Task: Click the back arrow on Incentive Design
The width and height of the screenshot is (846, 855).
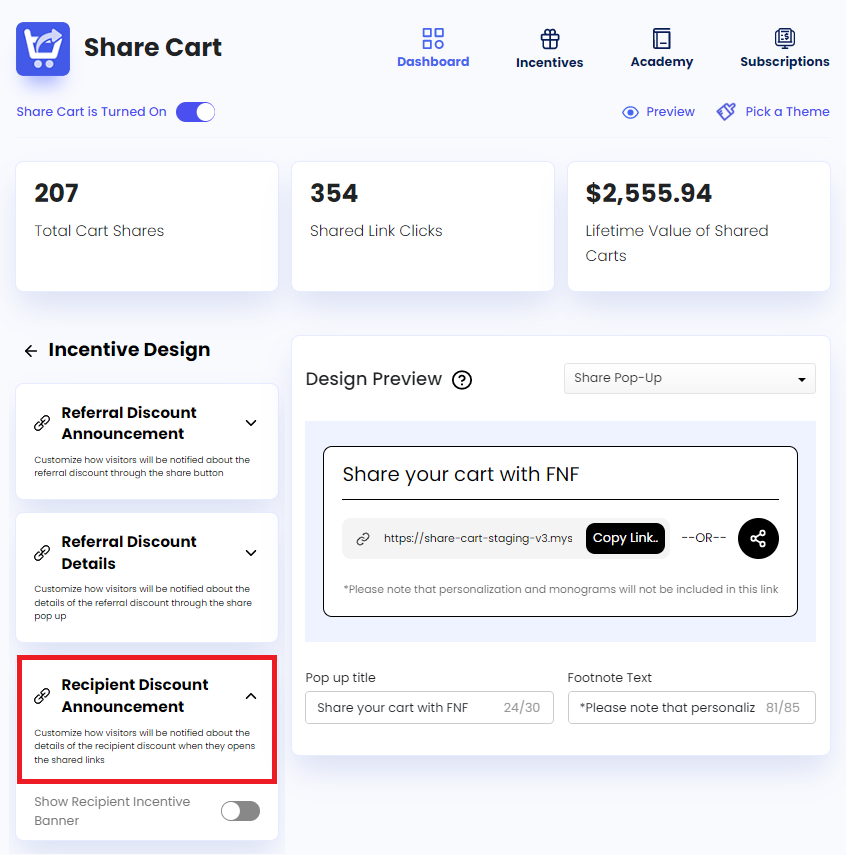Action: pyautogui.click(x=30, y=349)
